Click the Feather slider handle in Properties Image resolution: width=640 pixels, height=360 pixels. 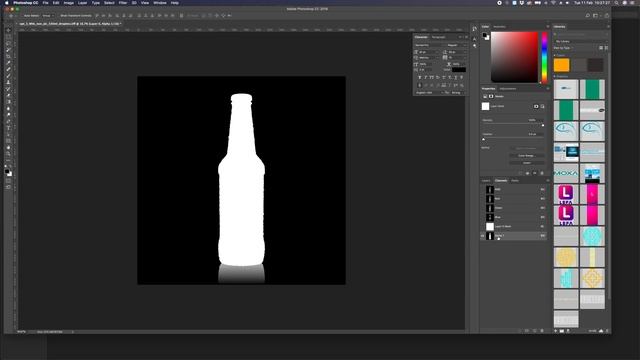(484, 139)
